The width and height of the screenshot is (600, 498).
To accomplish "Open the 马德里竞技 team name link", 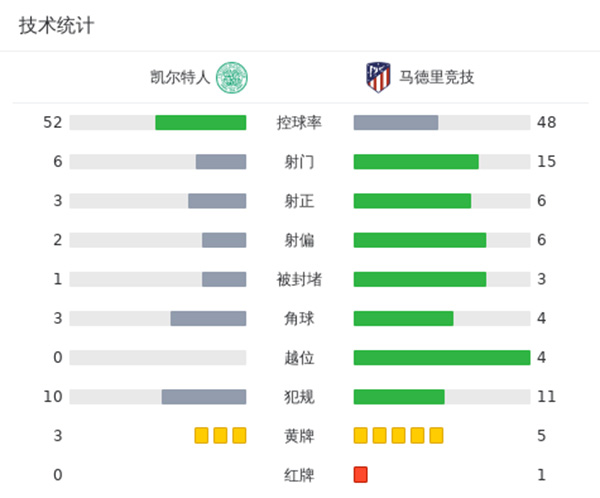I will (x=437, y=77).
